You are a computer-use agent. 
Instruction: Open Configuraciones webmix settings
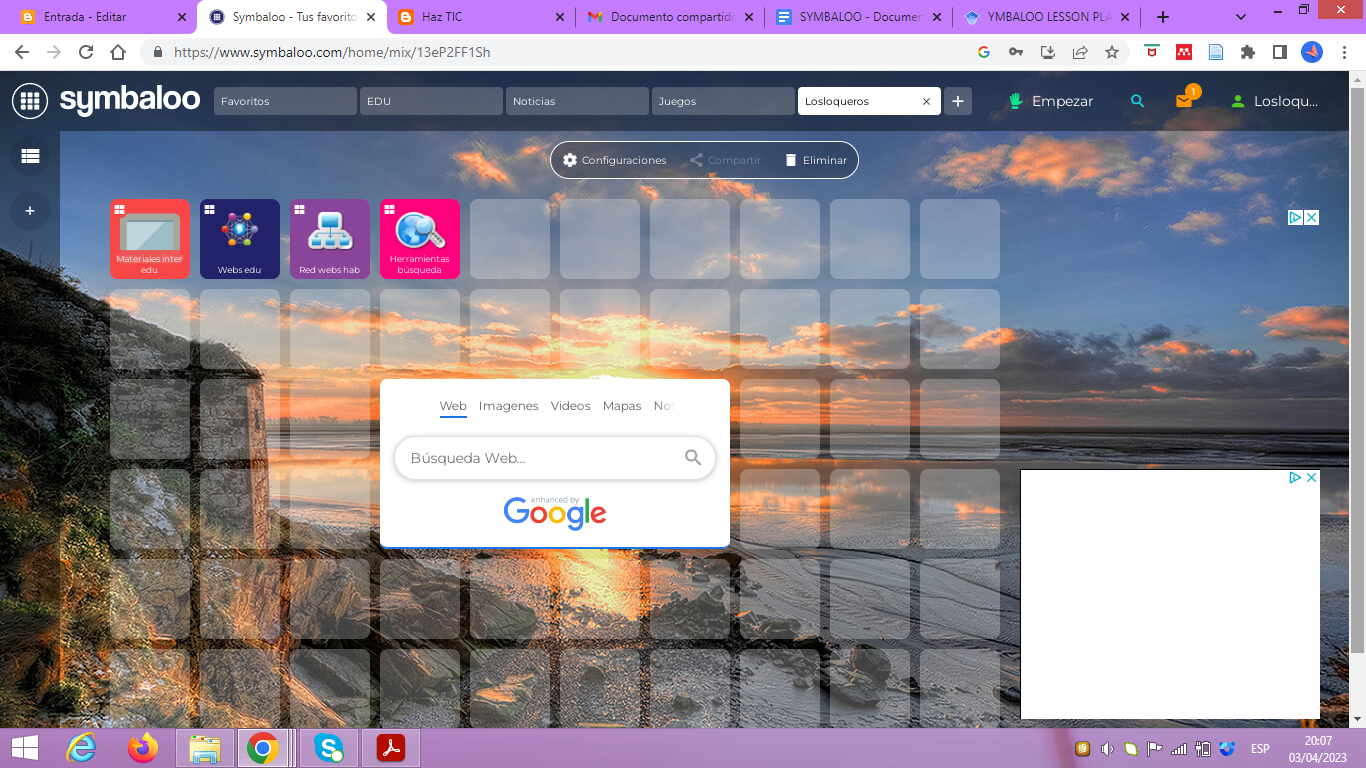tap(614, 160)
